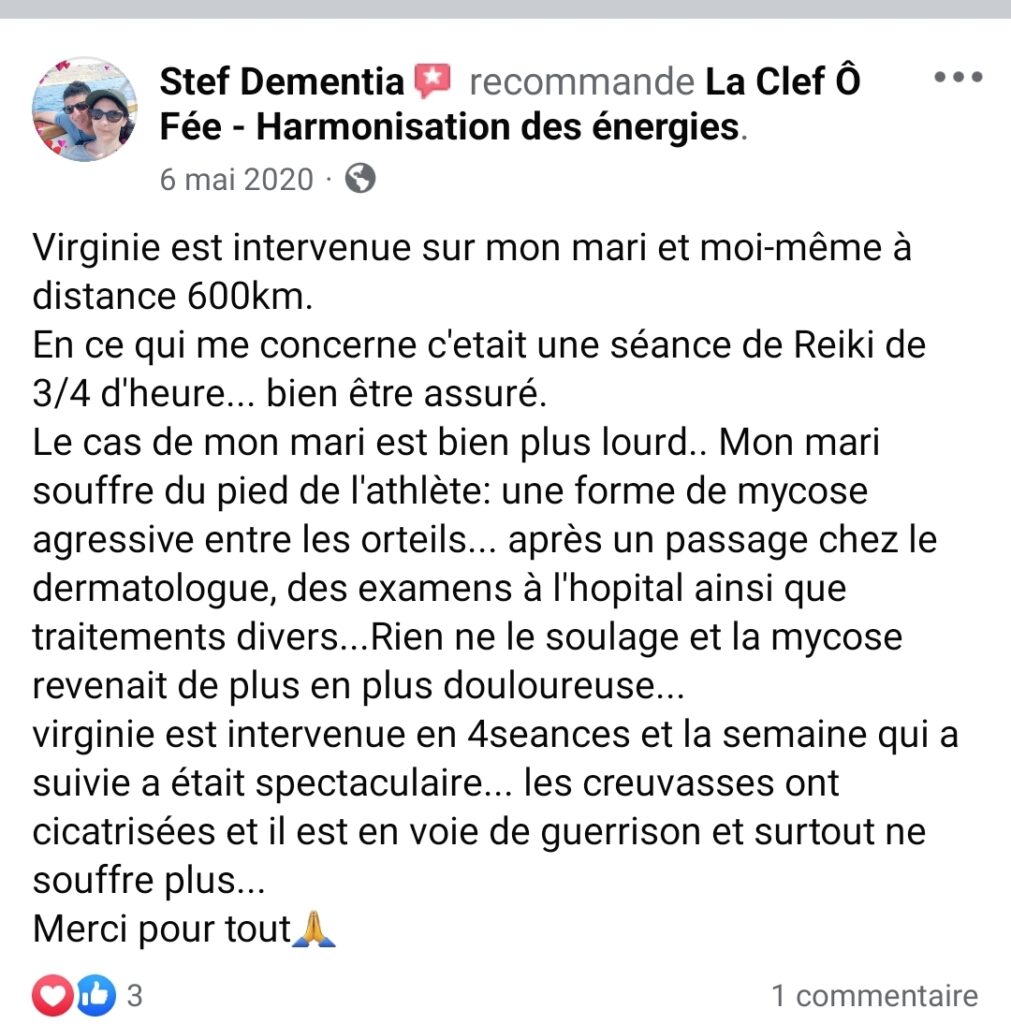
Task: Click the text 'distance 600km.'
Action: coord(173,296)
